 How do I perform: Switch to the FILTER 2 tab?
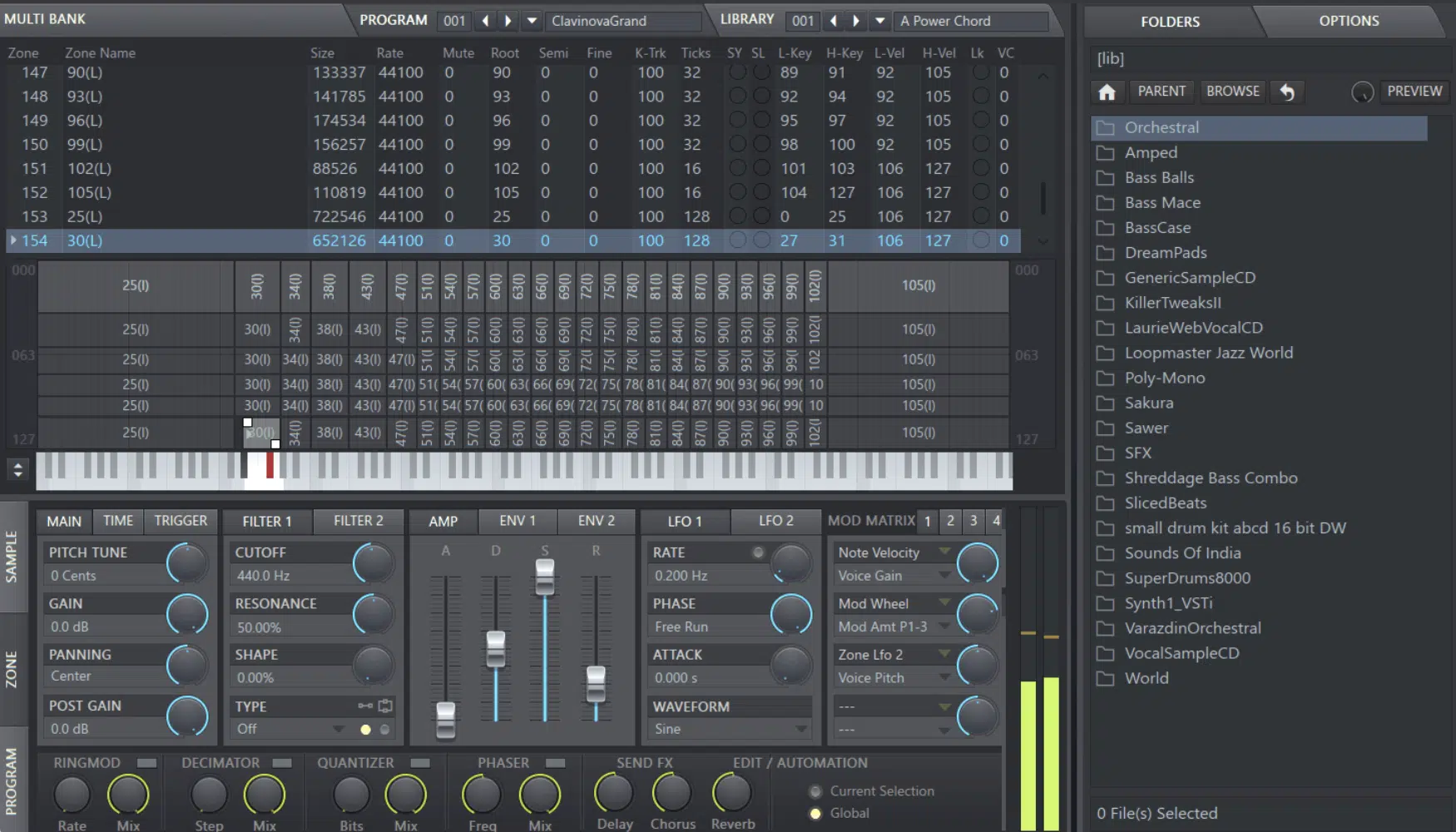click(359, 521)
